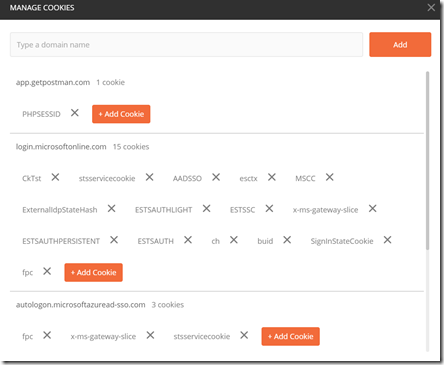Focus the domain name input field

[x=186, y=45]
